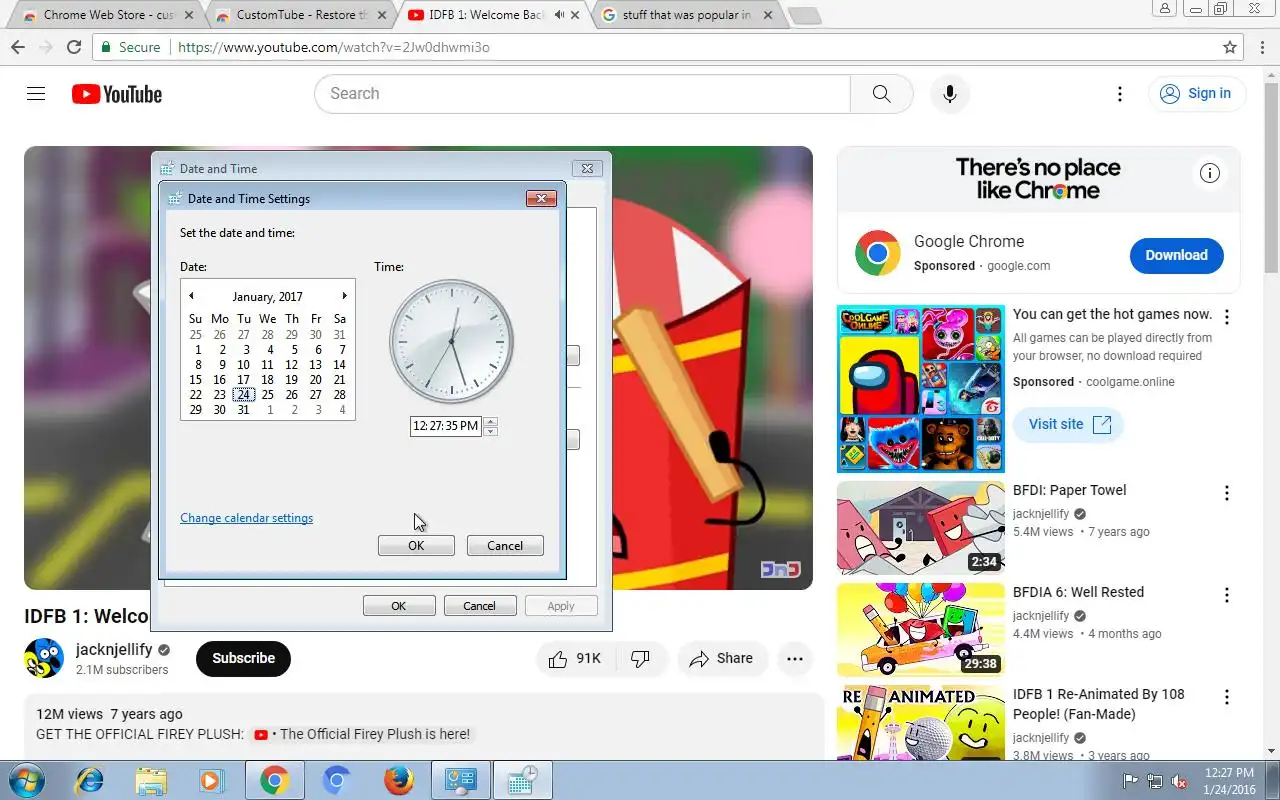Image resolution: width=1280 pixels, height=800 pixels.
Task: Select January 14 in the calendar
Action: point(339,365)
